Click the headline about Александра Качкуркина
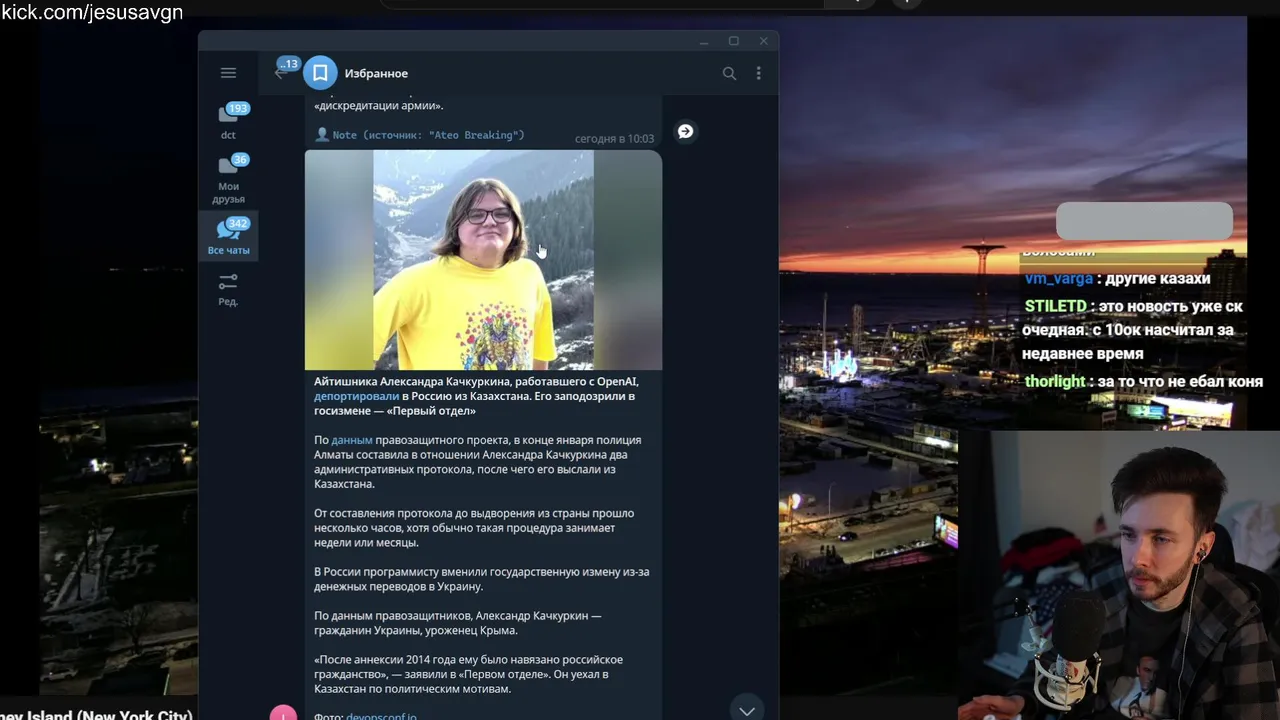Screen dimensions: 1280x720 coord(476,396)
